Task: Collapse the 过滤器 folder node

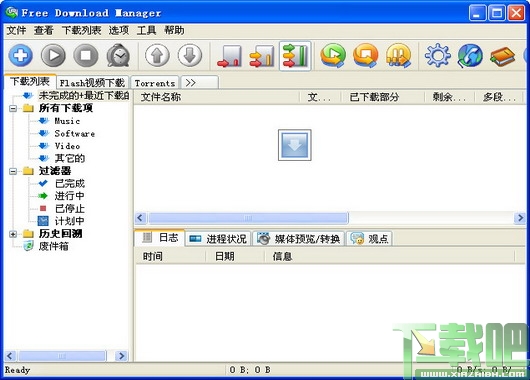Action: pyautogui.click(x=13, y=171)
